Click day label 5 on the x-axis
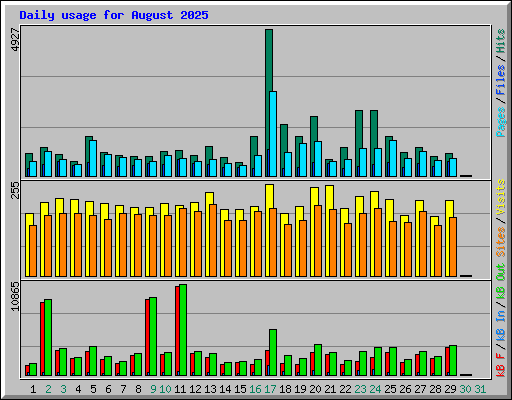512x400 pixels. click(93, 389)
